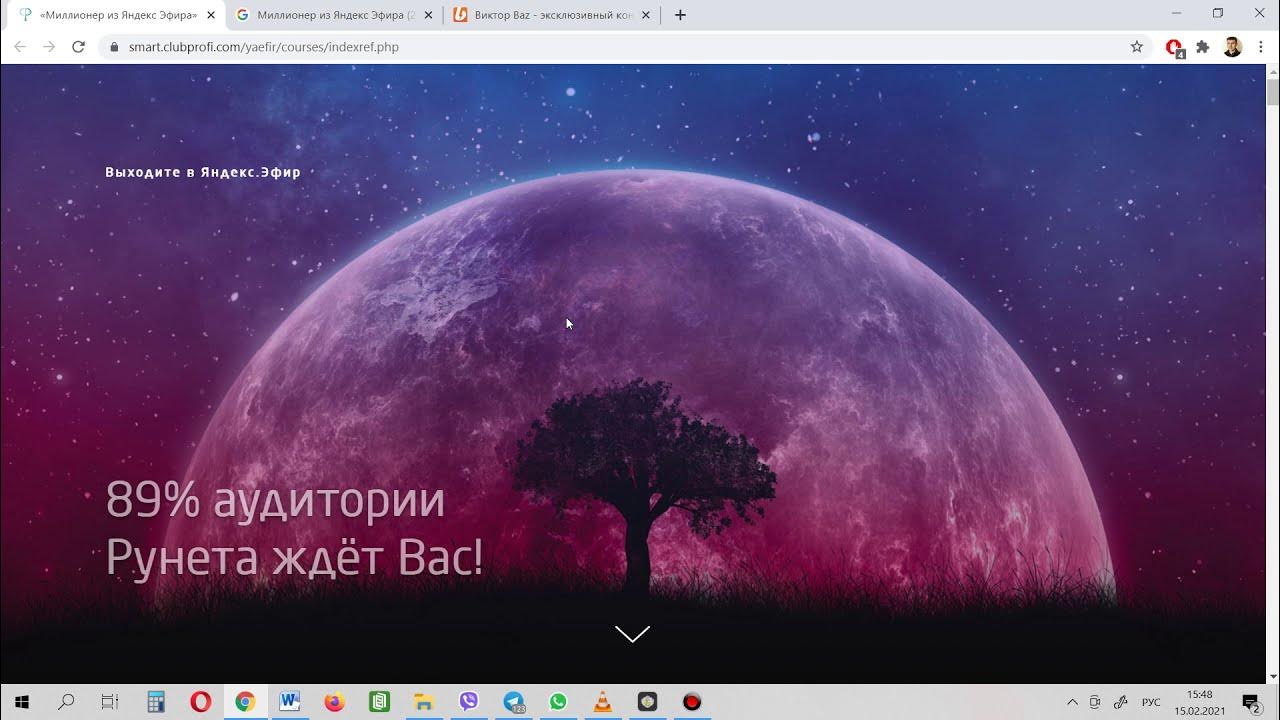The height and width of the screenshot is (720, 1280).
Task: Open Windows search from the taskbar
Action: point(66,702)
